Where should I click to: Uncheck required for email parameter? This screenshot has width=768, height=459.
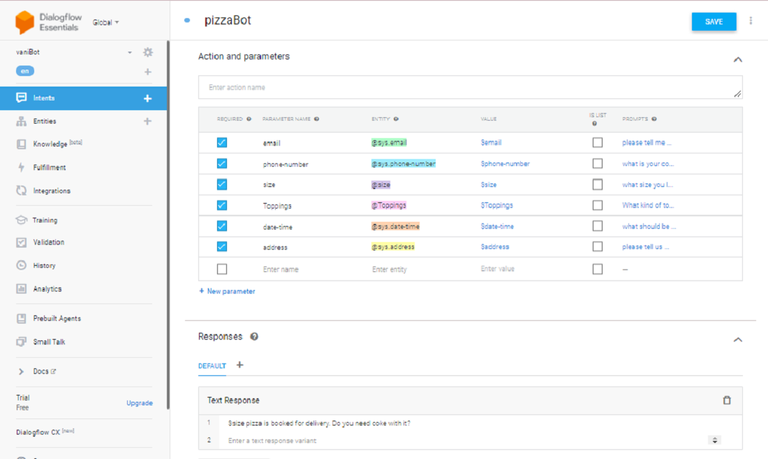click(x=222, y=143)
